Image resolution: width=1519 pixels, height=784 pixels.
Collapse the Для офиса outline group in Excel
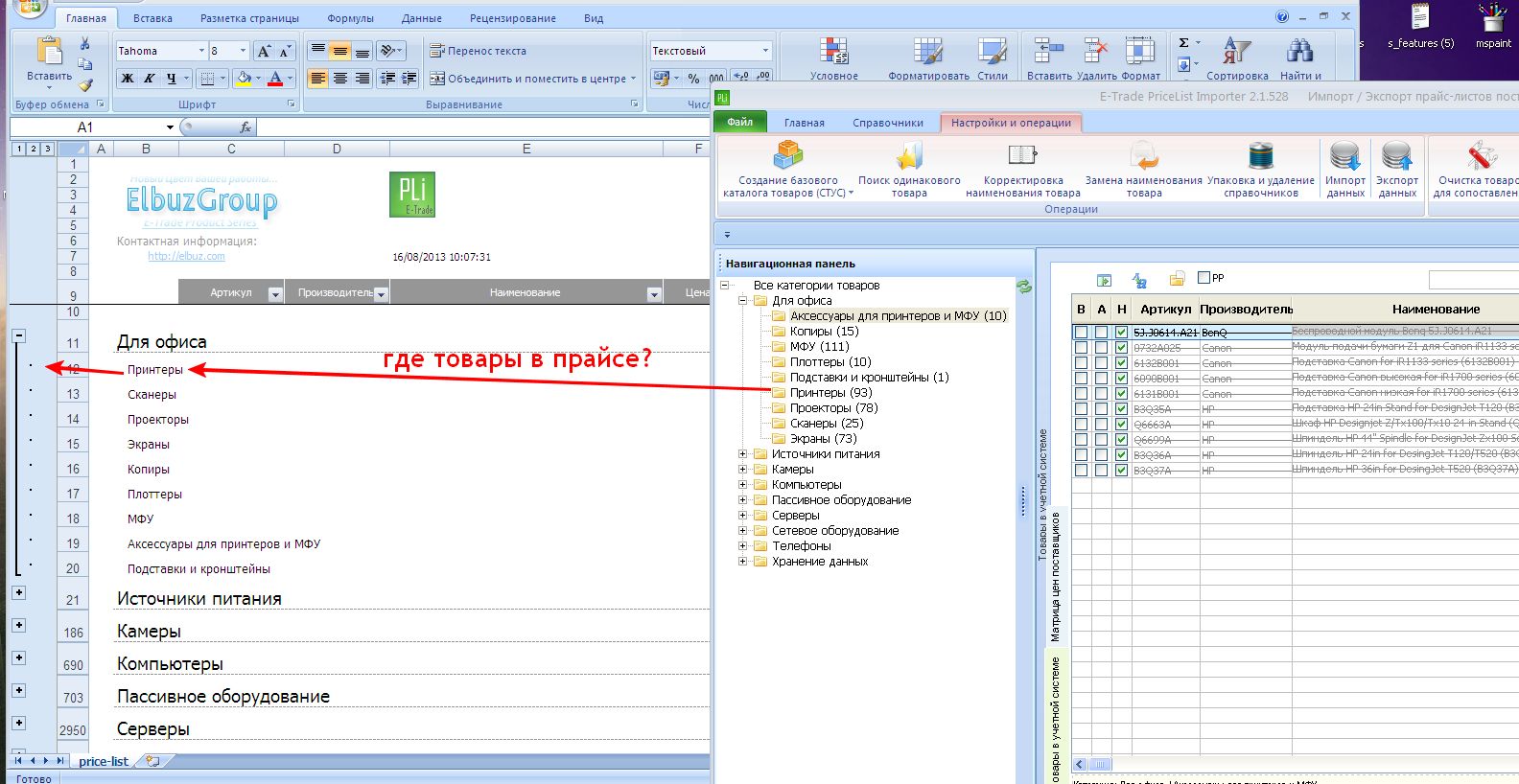18,336
